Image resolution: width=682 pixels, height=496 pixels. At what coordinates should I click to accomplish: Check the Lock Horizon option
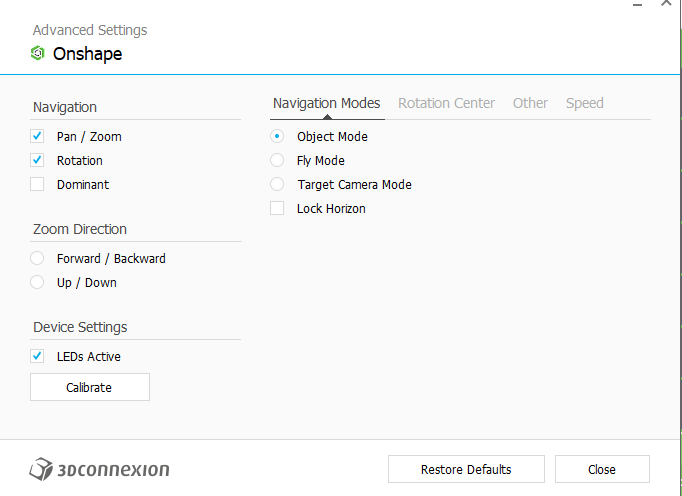(277, 208)
